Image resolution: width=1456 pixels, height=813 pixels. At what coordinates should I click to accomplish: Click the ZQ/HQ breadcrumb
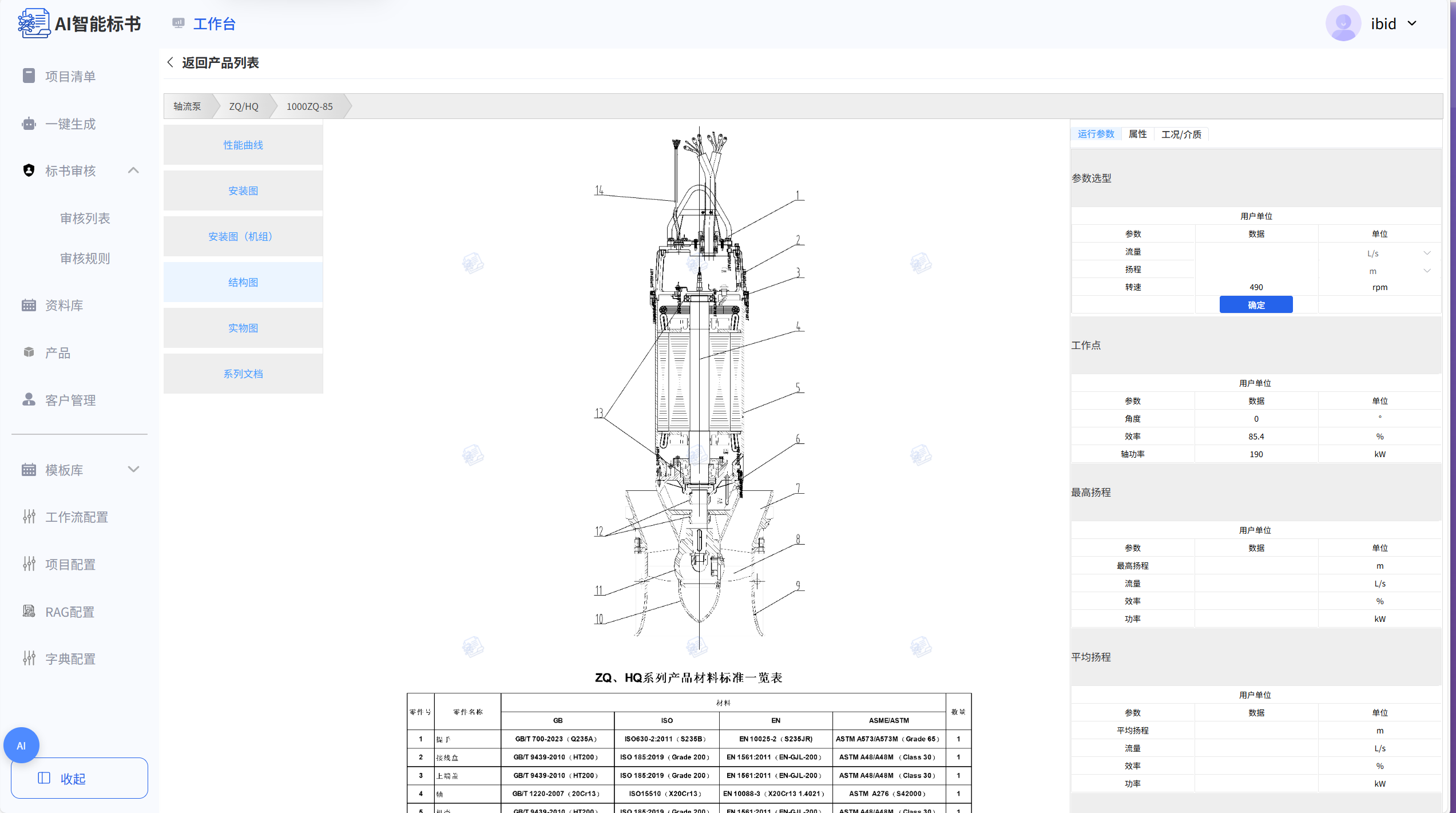244,106
